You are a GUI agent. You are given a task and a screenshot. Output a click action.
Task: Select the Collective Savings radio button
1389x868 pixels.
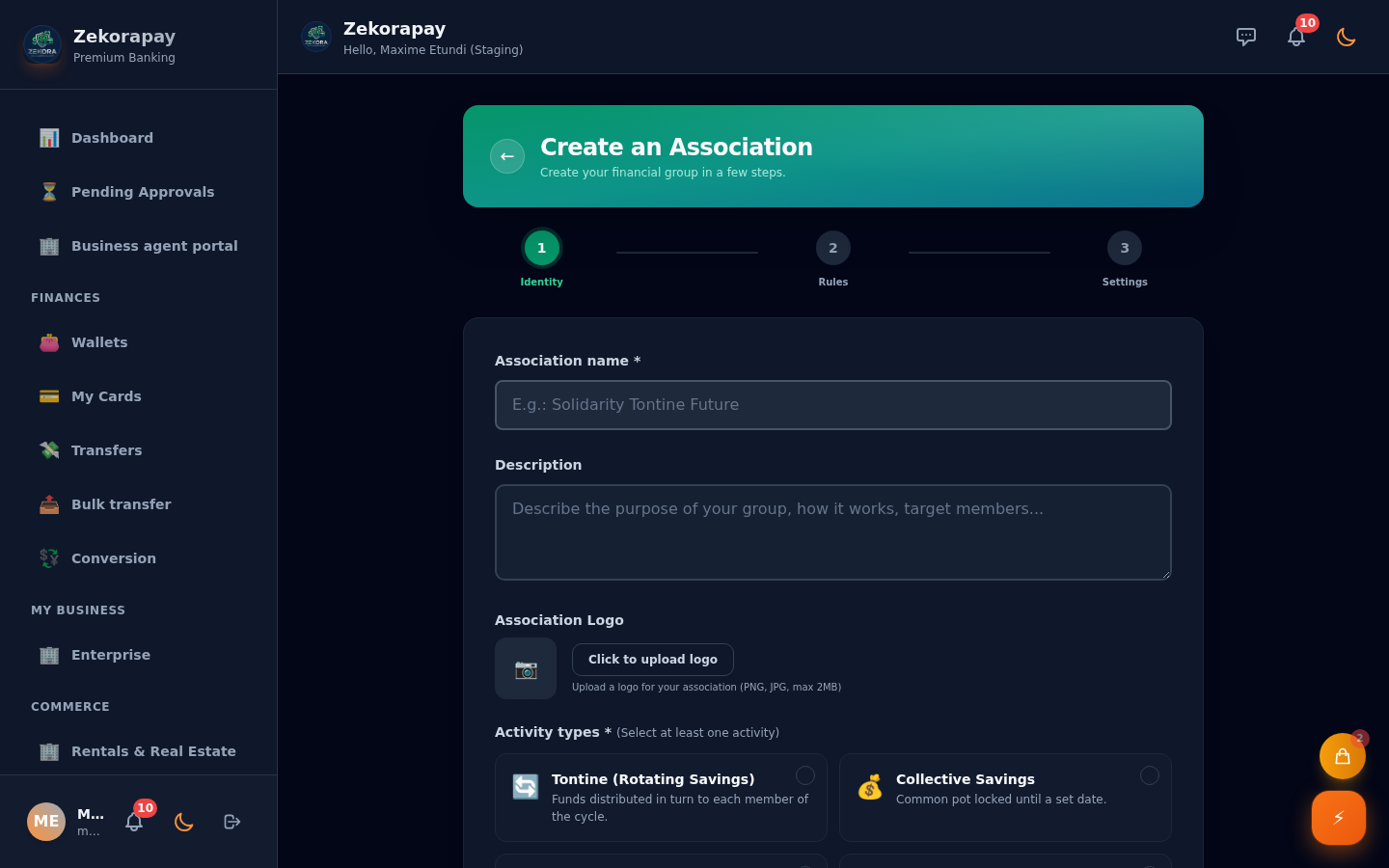1150,775
